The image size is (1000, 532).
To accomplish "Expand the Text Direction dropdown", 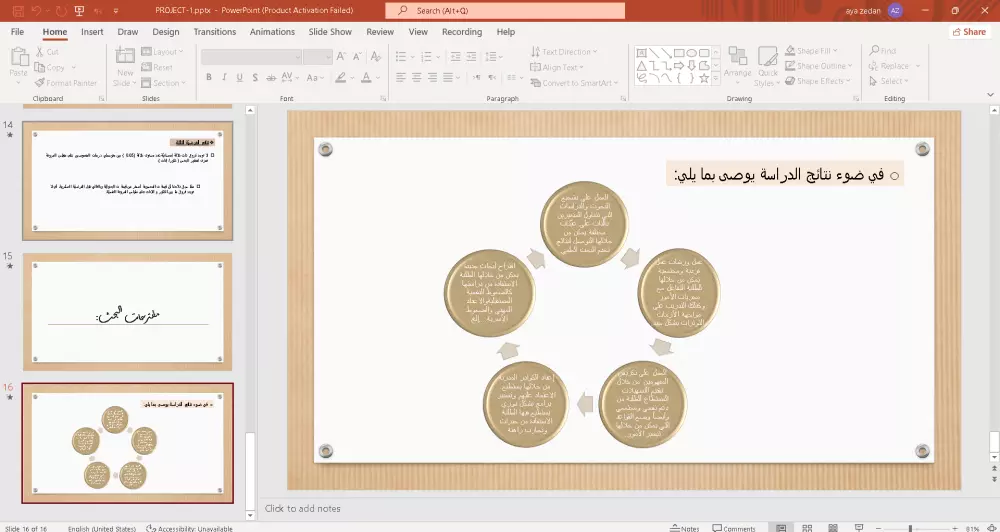I will tap(564, 52).
